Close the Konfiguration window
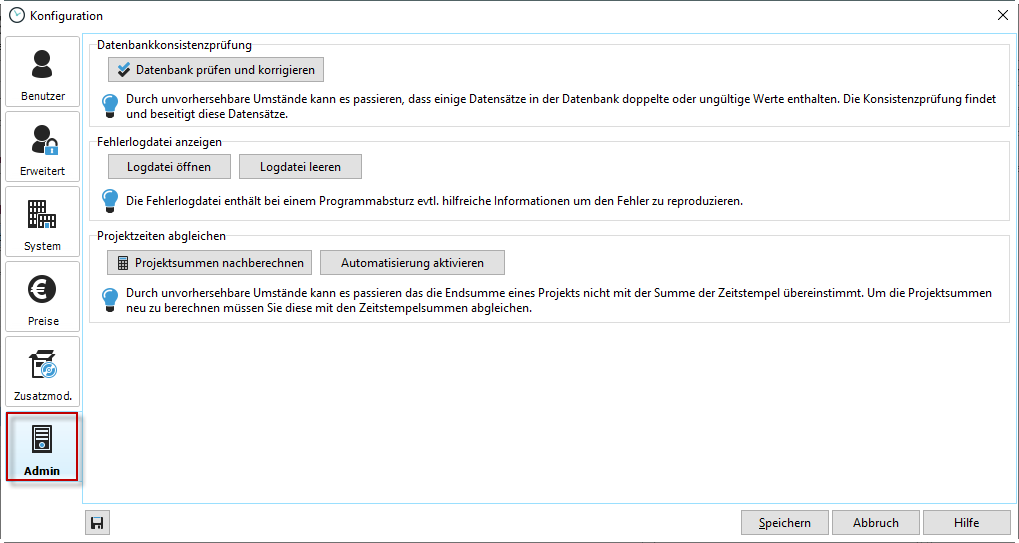1019x543 pixels. point(1003,15)
